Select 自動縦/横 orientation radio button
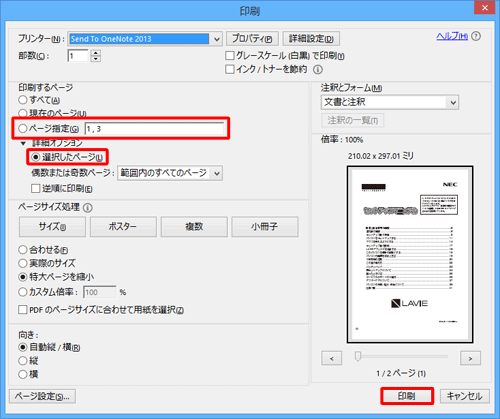 coord(23,347)
